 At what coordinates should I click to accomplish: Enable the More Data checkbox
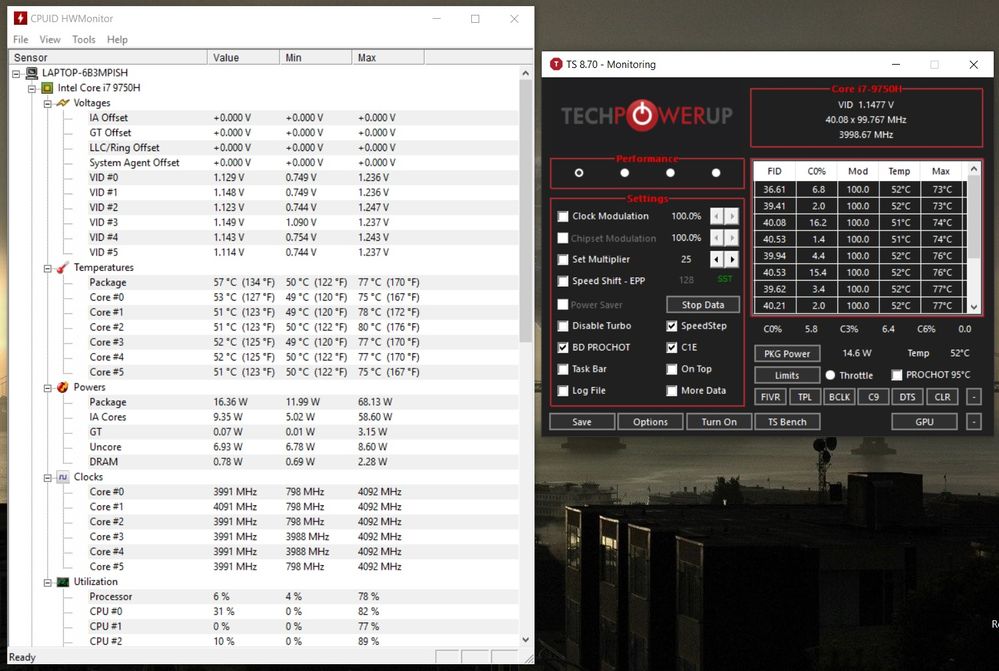coord(672,391)
